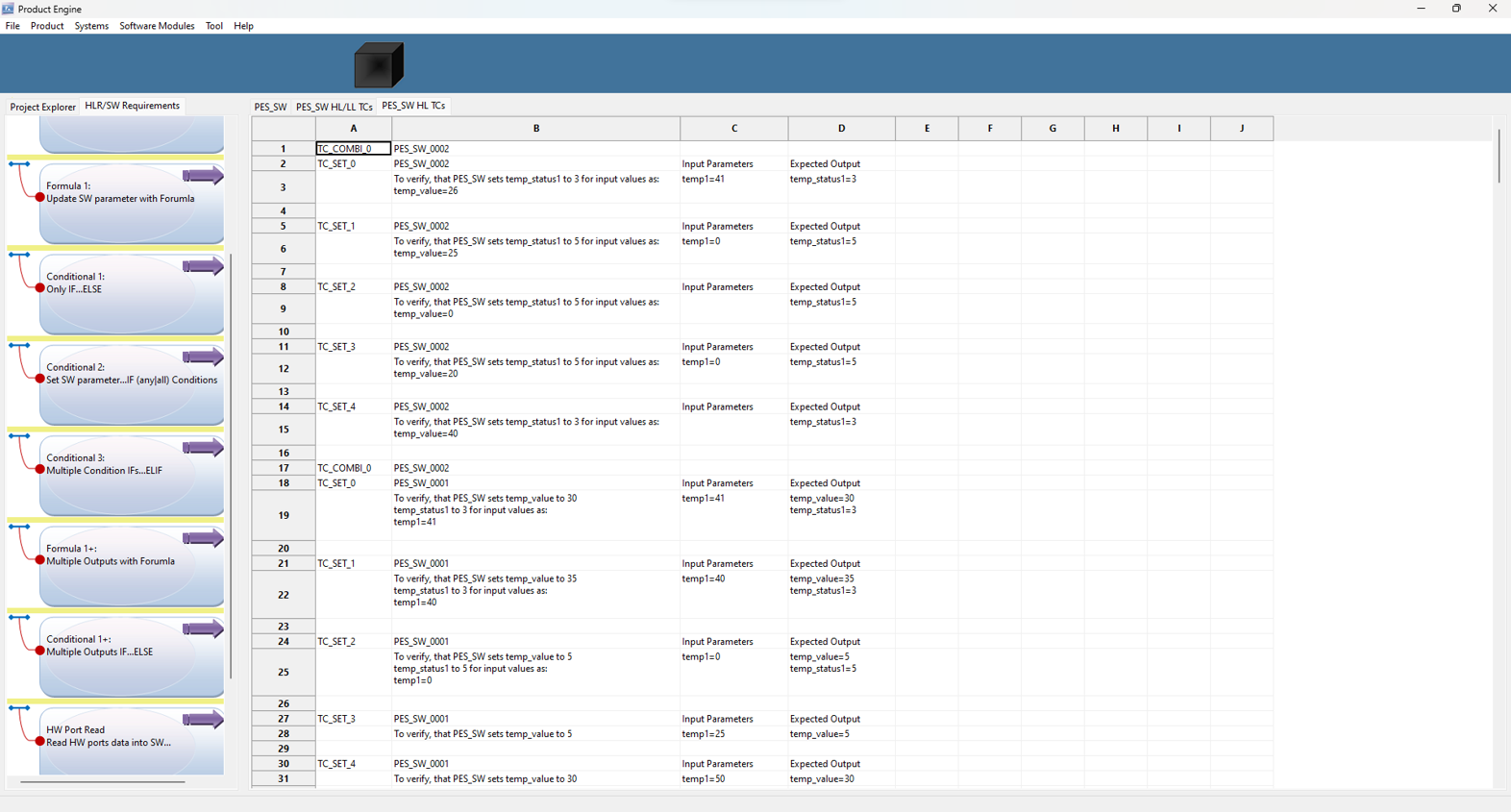This screenshot has height=812, width=1511.
Task: Open the PES_SW HL/LL TCs tab
Action: pos(334,107)
